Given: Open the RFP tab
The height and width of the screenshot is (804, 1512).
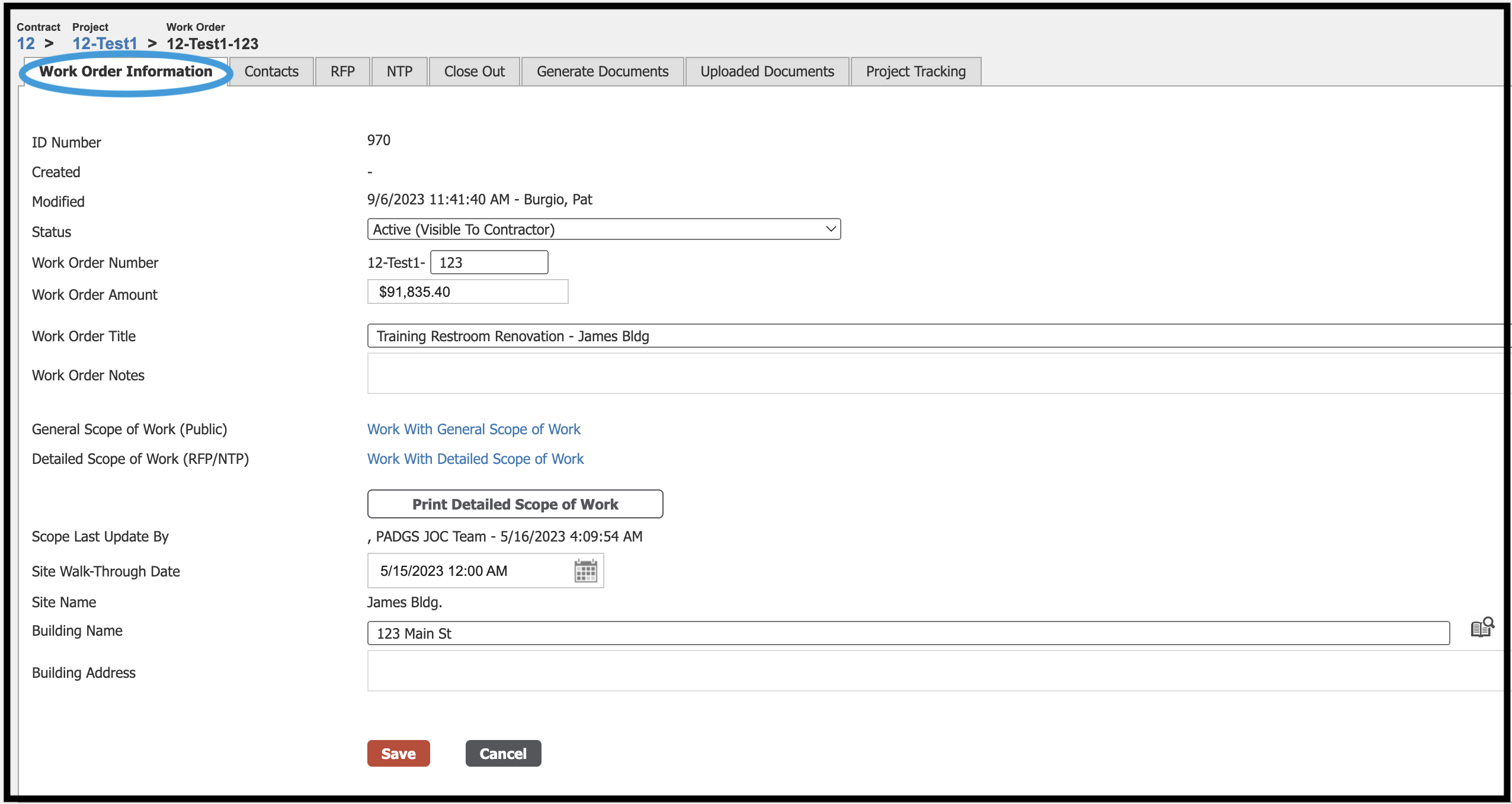Looking at the screenshot, I should 342,72.
